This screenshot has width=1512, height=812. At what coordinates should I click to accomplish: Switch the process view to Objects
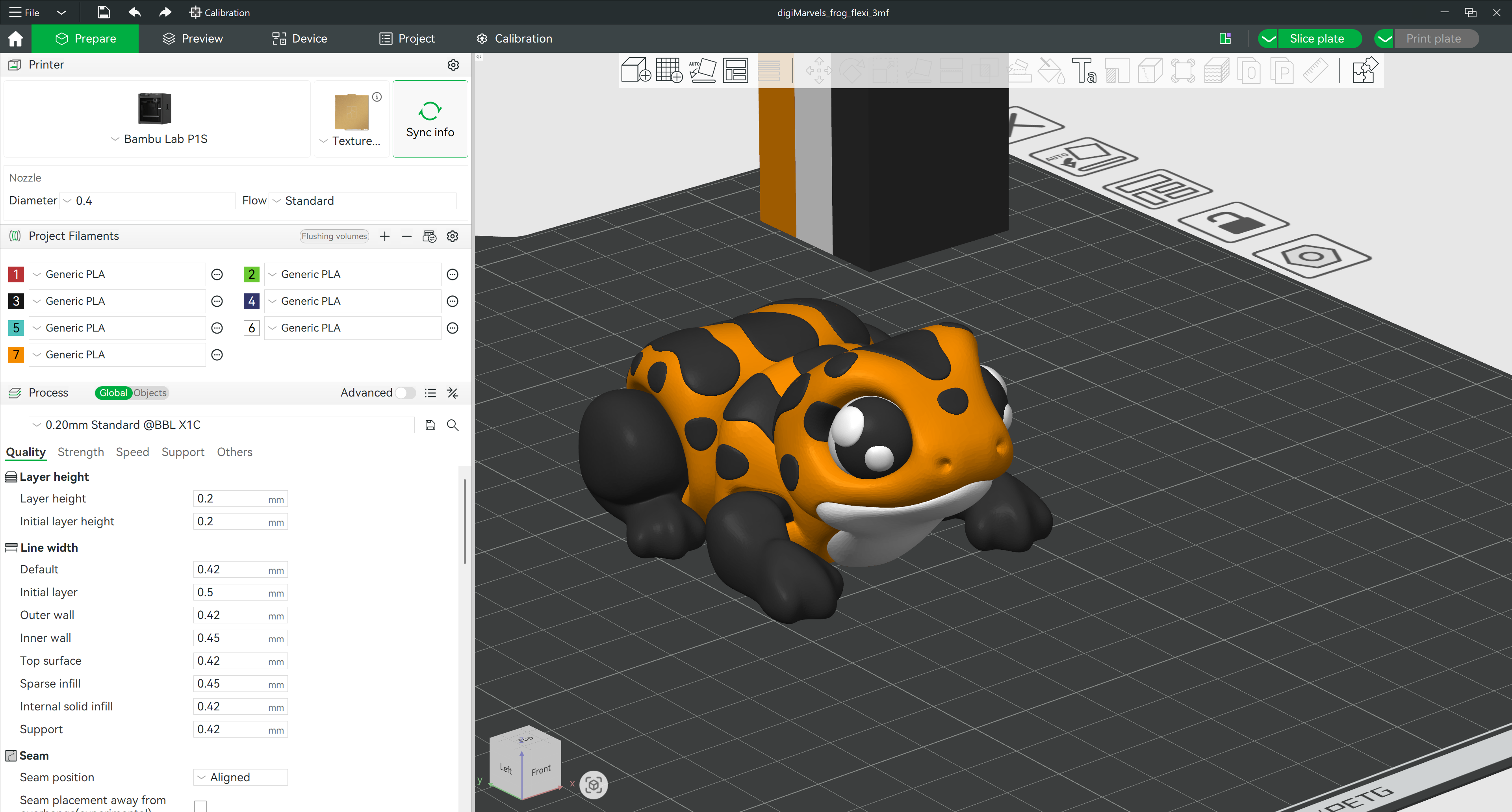tap(150, 393)
